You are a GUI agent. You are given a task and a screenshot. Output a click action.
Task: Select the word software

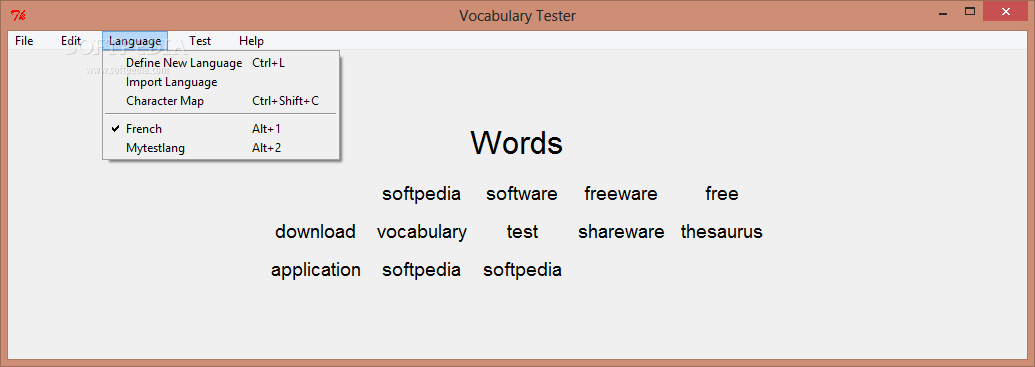(x=521, y=194)
